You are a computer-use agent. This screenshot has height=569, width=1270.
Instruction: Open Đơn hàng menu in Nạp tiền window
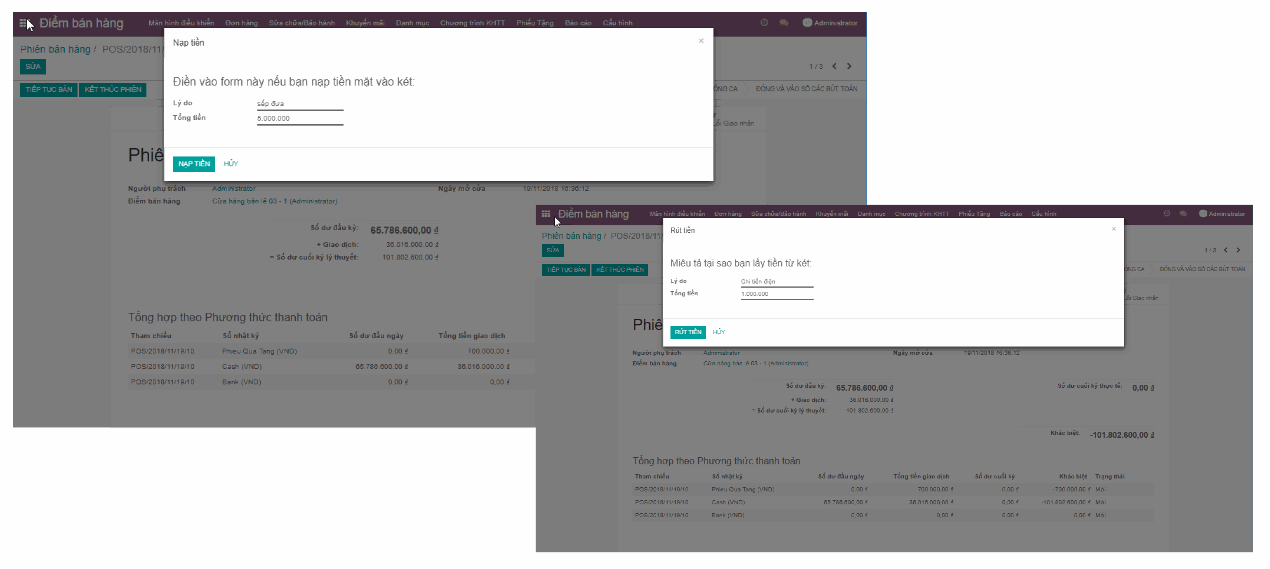[241, 22]
